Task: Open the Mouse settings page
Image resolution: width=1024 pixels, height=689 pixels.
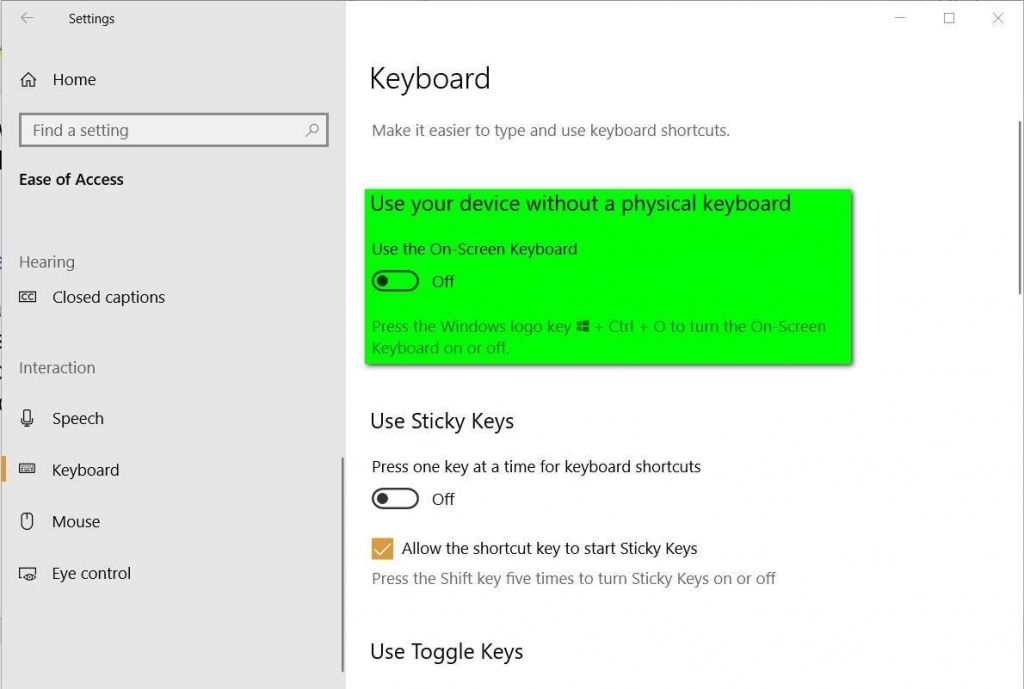Action: (77, 521)
